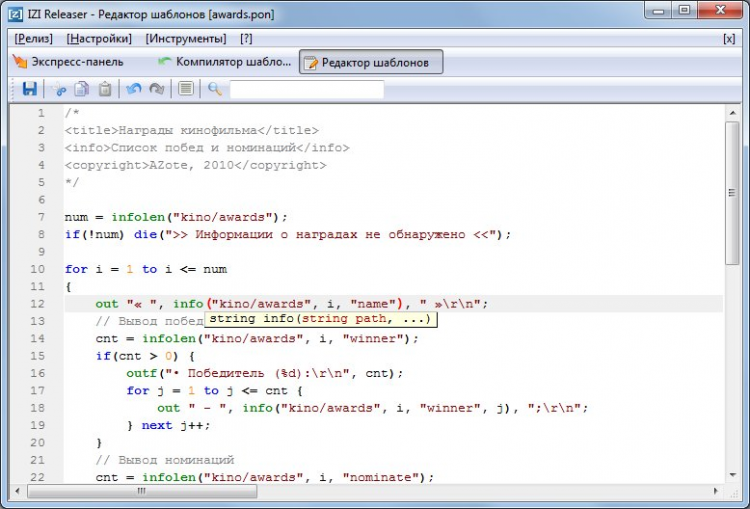The width and height of the screenshot is (750, 509).
Task: Click the horizontal scrollbar left arrow
Action: (x=18, y=491)
